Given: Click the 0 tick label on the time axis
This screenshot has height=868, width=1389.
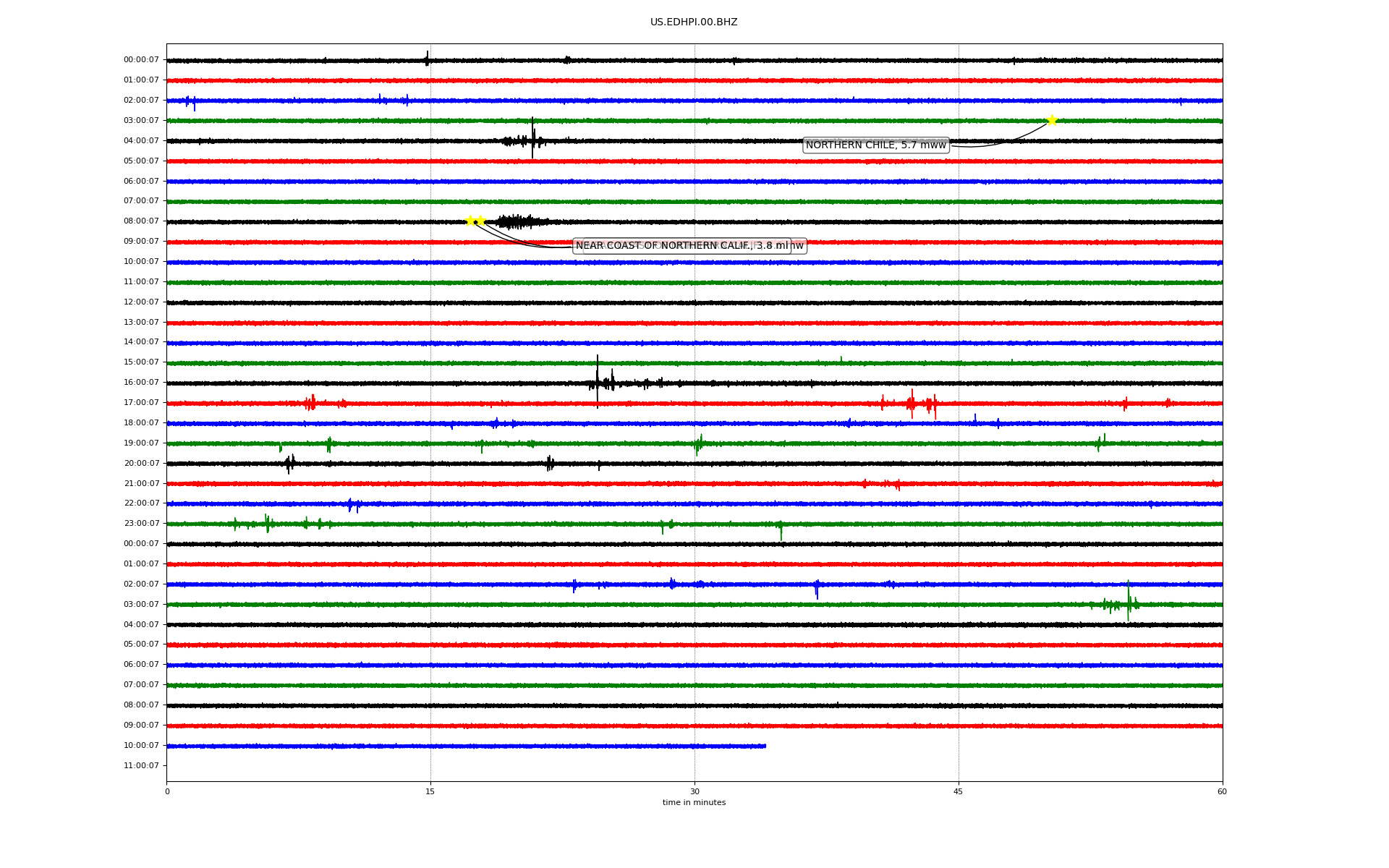Looking at the screenshot, I should (x=167, y=791).
